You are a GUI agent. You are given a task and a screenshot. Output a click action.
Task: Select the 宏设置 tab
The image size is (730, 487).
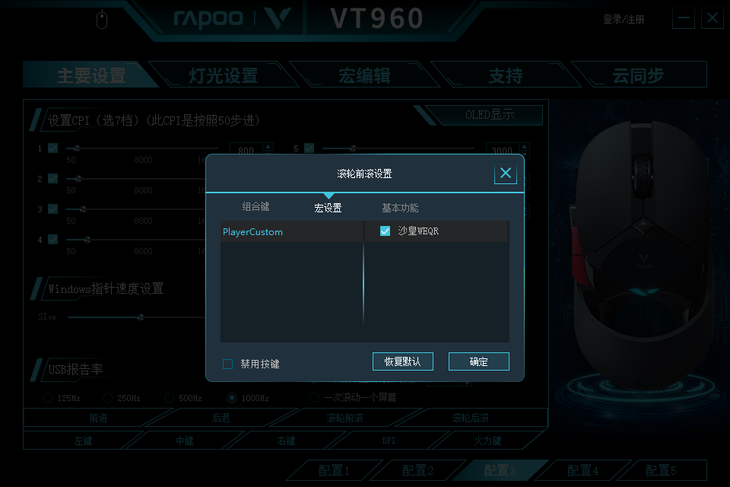pyautogui.click(x=328, y=208)
